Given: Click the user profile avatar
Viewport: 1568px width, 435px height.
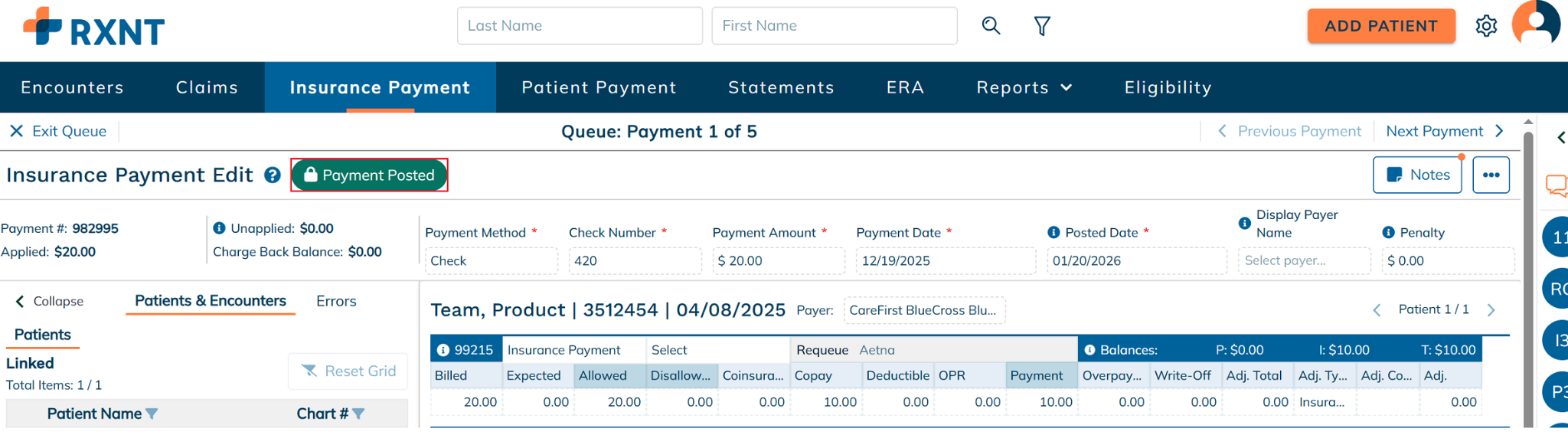Looking at the screenshot, I should (1536, 25).
